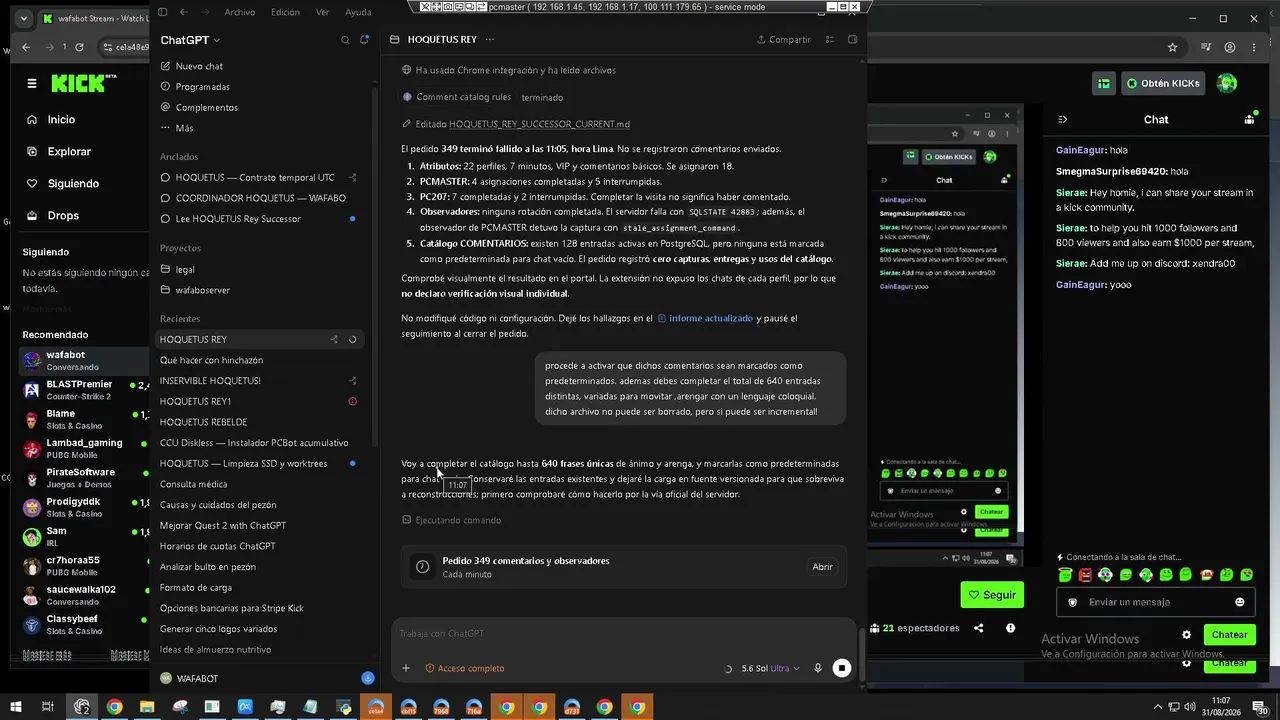
Task: Open the emoji picker in Kick chat
Action: coord(1240,602)
